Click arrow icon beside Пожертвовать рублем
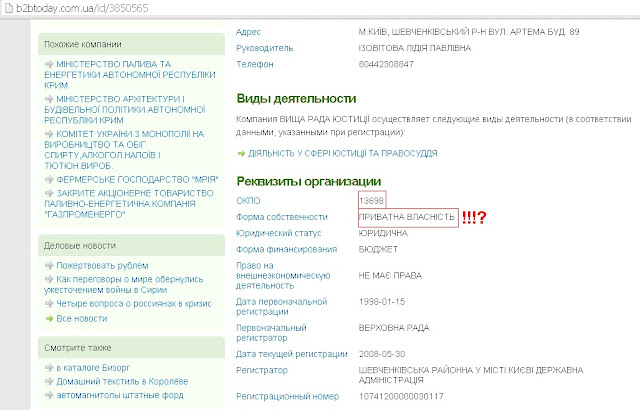Viewport: 640px width, 410px height. (x=49, y=266)
